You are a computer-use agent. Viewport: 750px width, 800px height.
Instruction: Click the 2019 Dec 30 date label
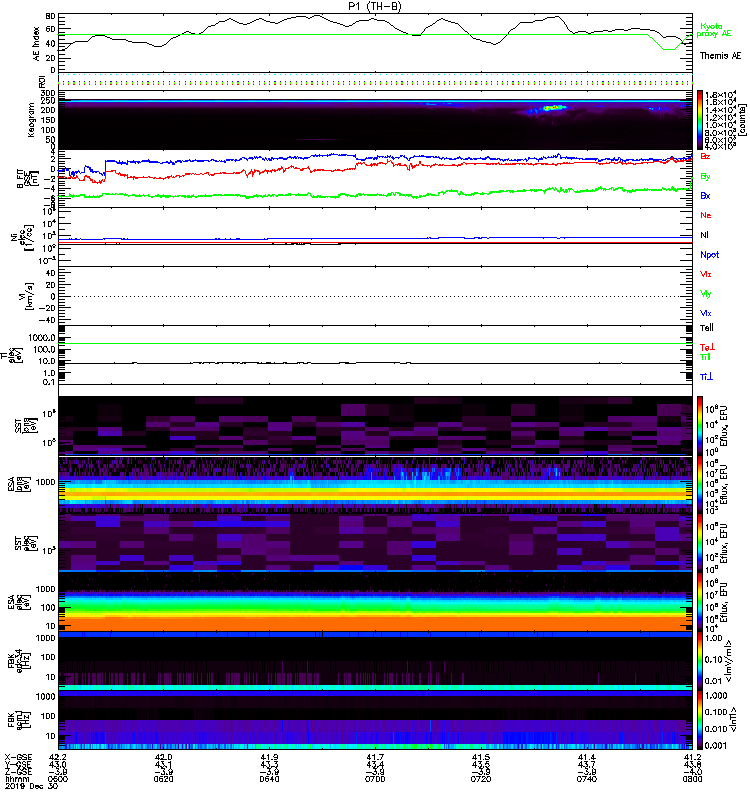coord(31,786)
